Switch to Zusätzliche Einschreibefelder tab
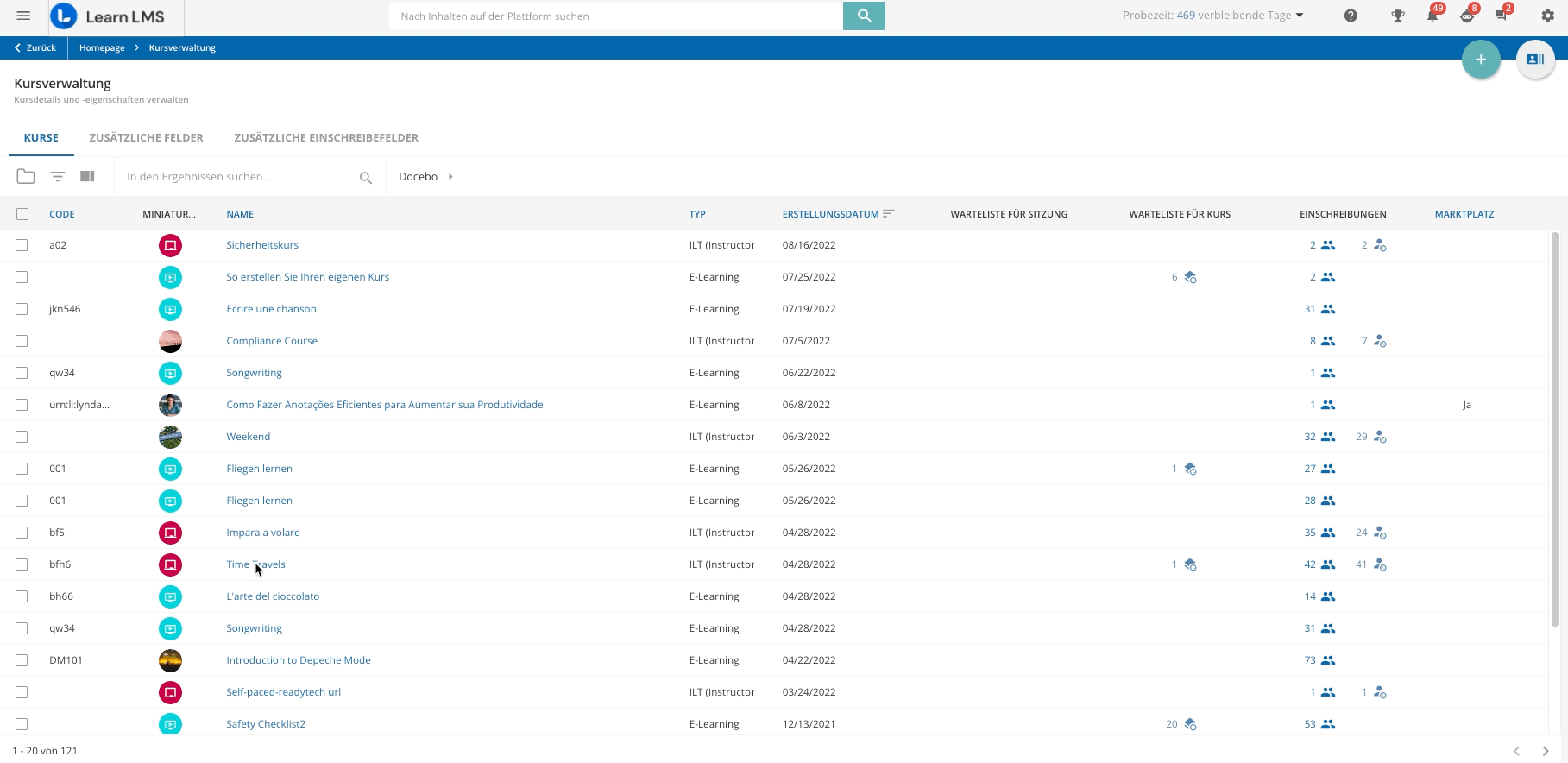The image size is (1568, 763). (x=326, y=137)
